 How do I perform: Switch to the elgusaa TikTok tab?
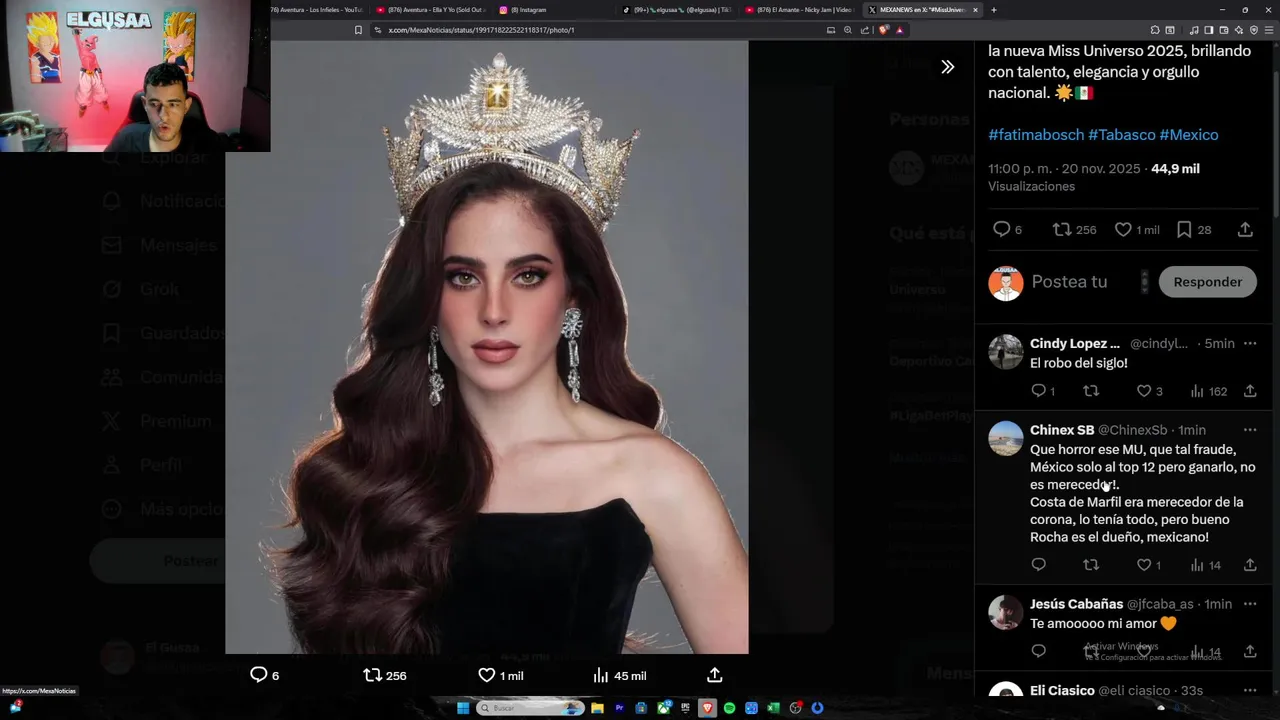(x=677, y=10)
